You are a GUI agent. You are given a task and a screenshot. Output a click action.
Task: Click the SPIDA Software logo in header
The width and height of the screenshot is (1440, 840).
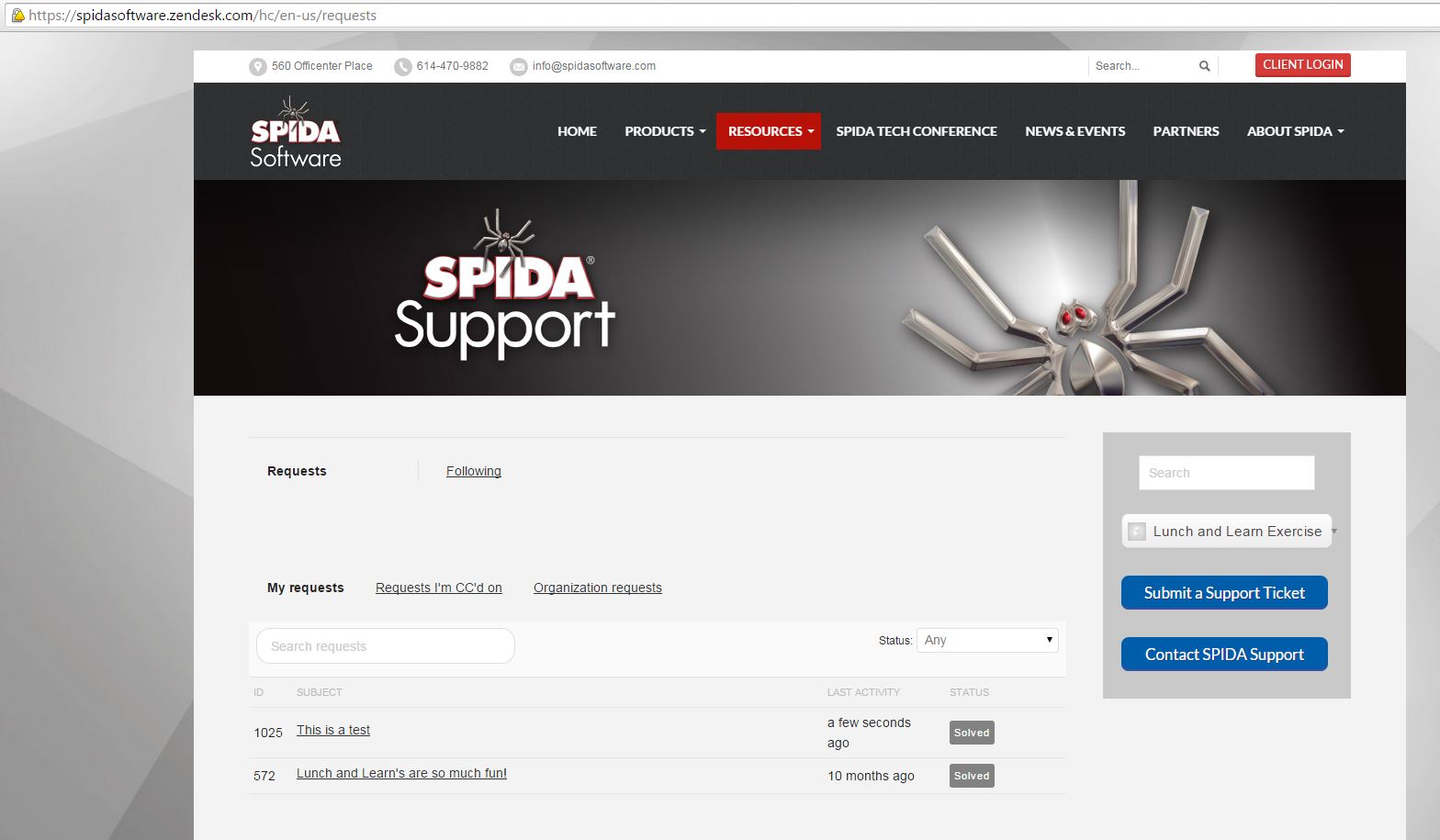(x=296, y=133)
